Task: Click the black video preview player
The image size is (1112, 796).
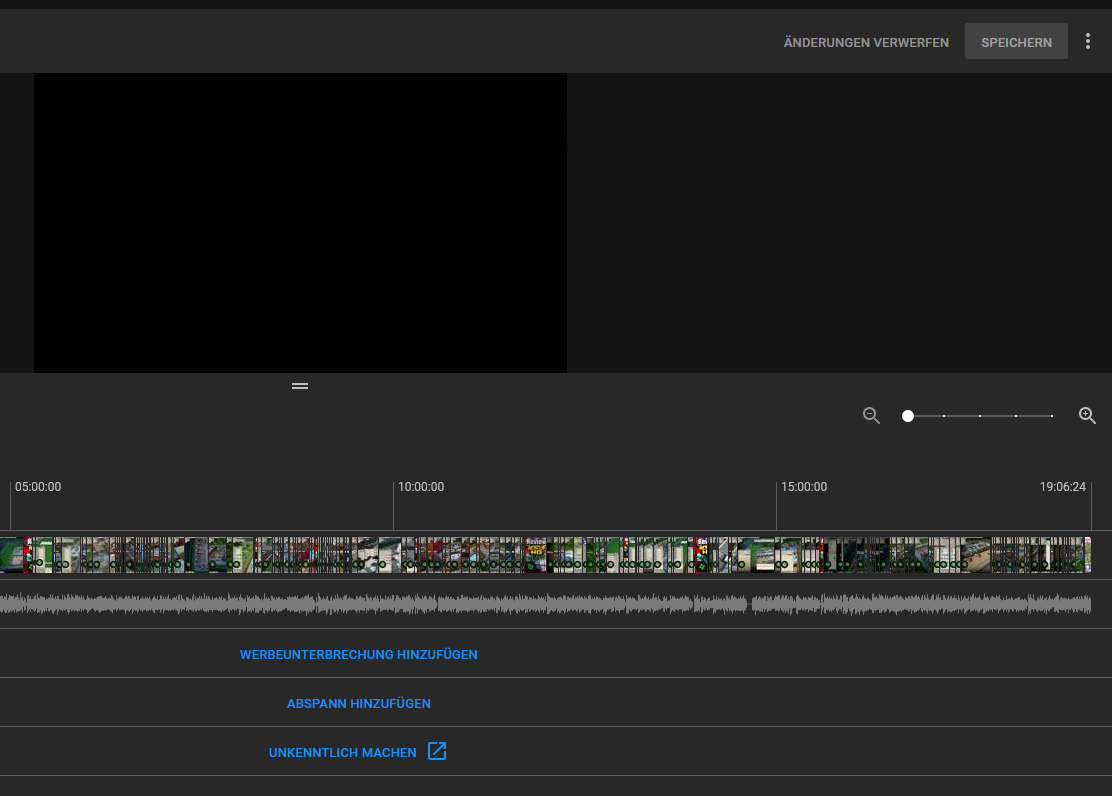Action: [x=300, y=223]
